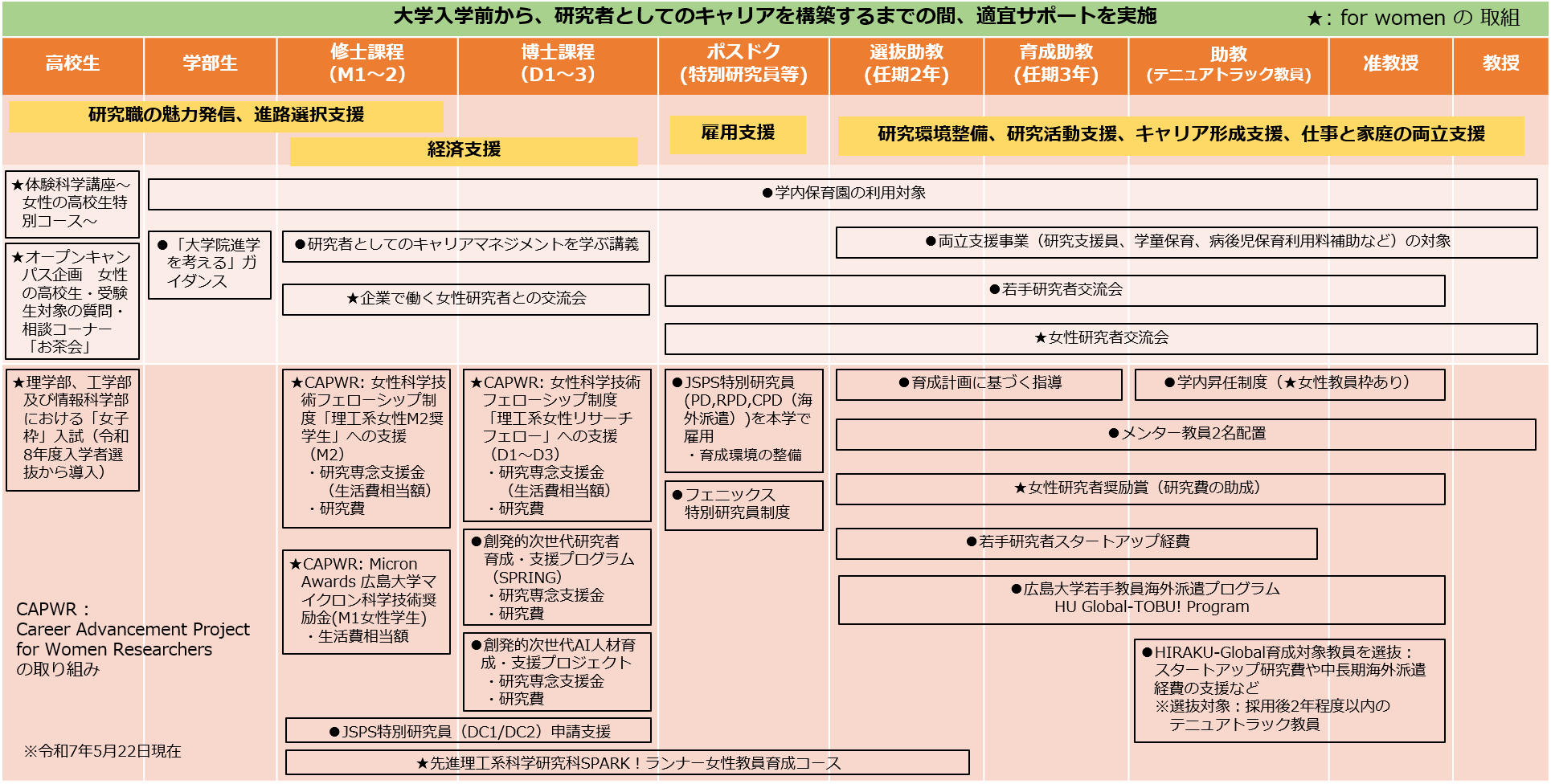Click the 学内保育園の利用対象 bar
1551x784 pixels.
pyautogui.click(x=843, y=194)
